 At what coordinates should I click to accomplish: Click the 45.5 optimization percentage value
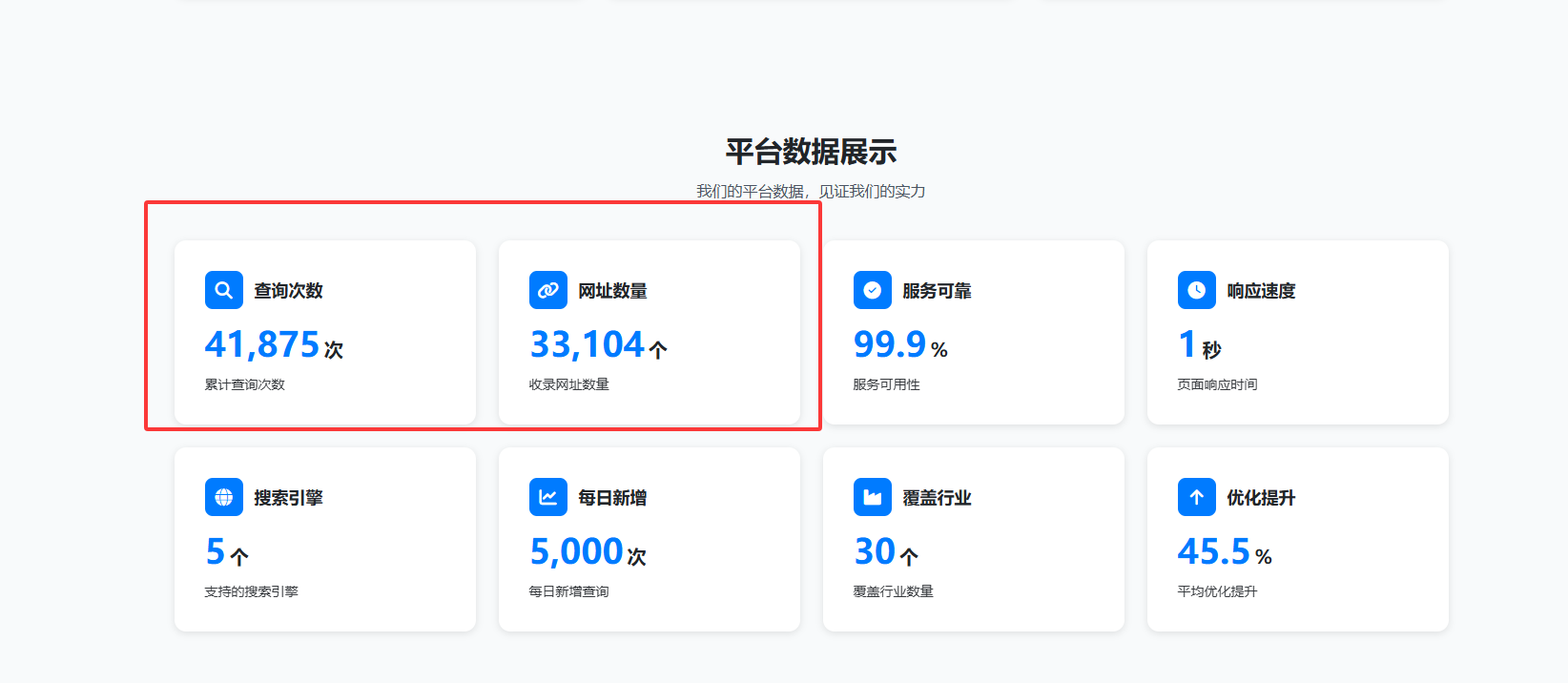click(x=1213, y=551)
